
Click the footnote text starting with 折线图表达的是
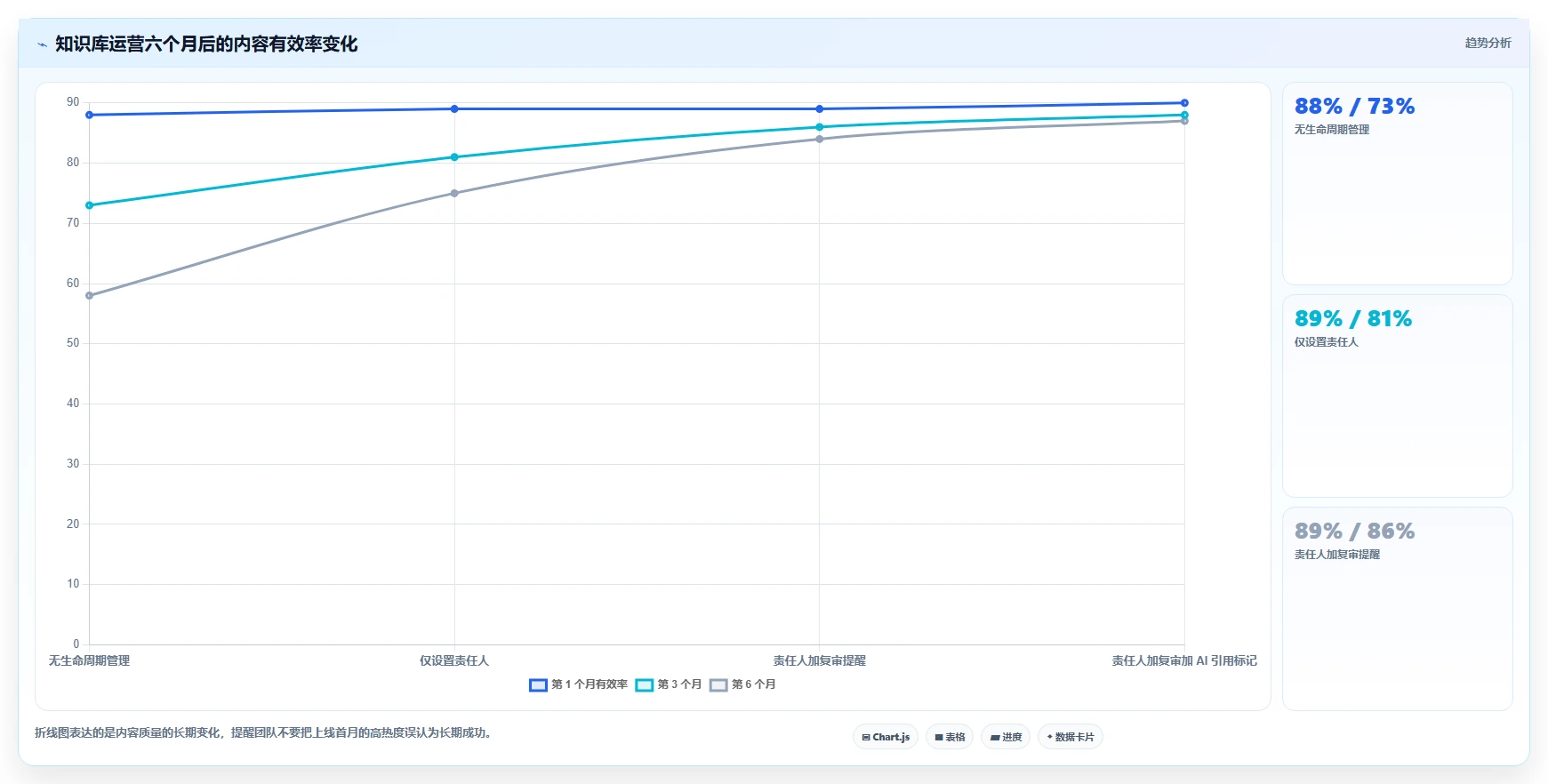[x=265, y=733]
